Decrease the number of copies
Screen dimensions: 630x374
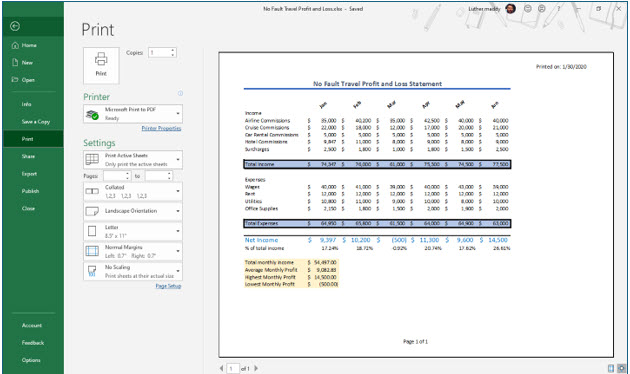click(173, 55)
